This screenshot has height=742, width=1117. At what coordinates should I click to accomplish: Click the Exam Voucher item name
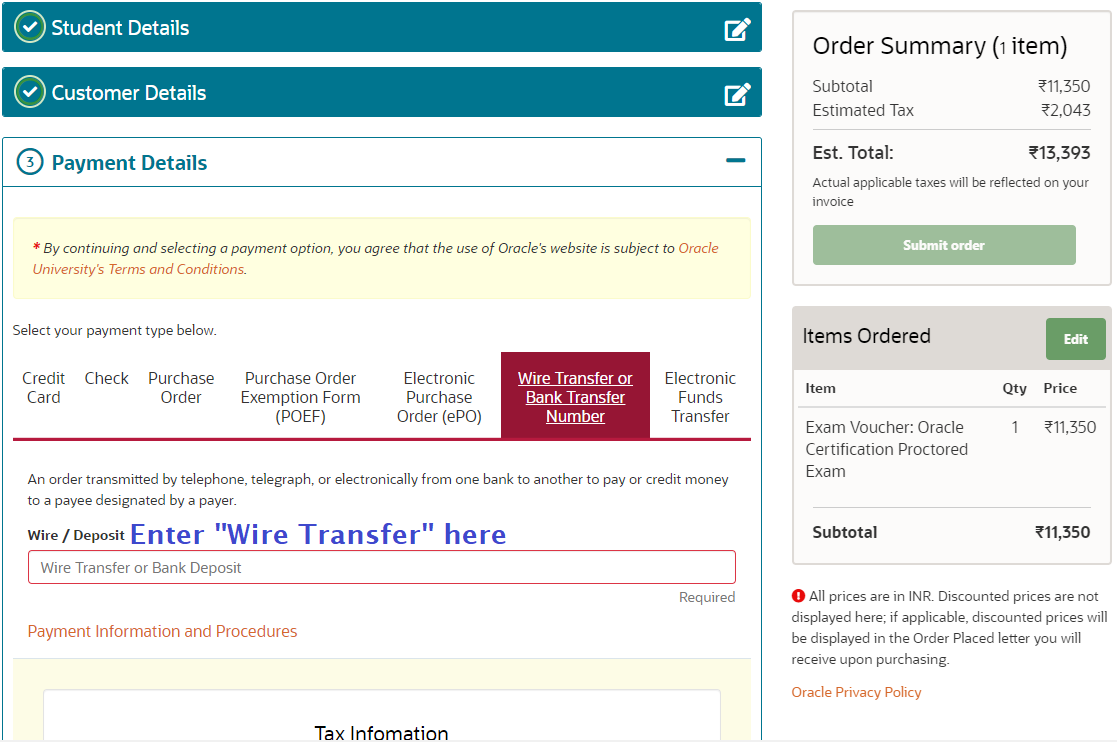887,449
